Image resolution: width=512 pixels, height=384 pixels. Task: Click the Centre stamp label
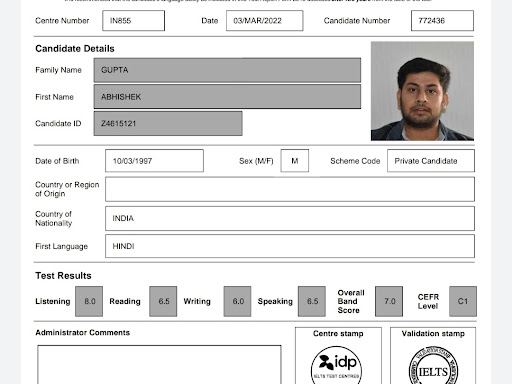click(338, 334)
